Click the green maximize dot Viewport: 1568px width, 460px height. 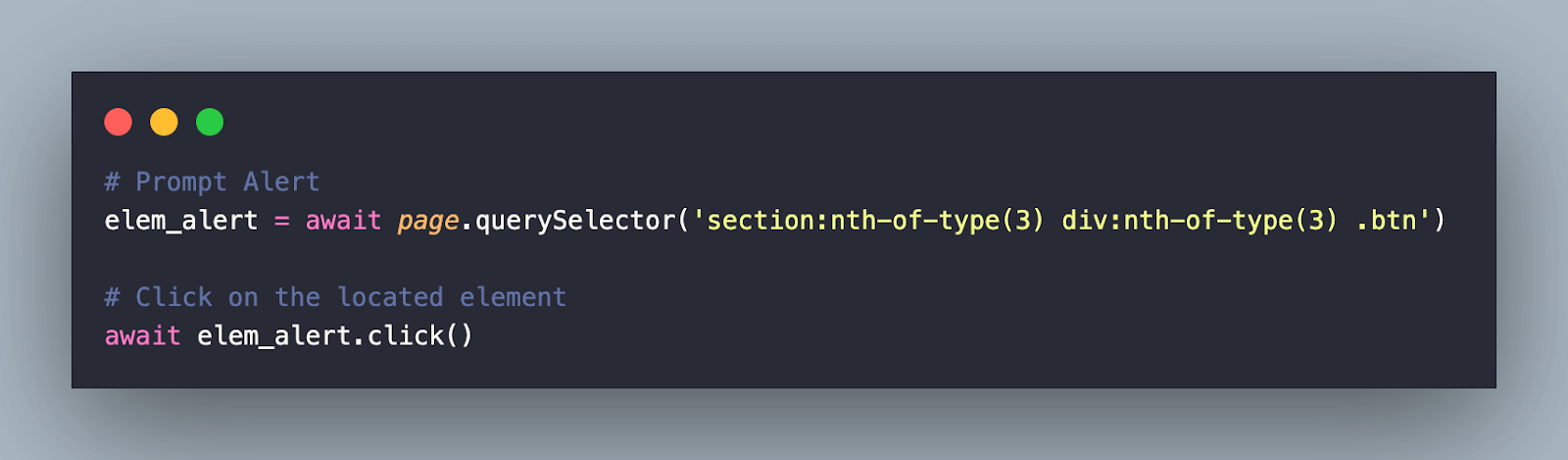click(210, 123)
